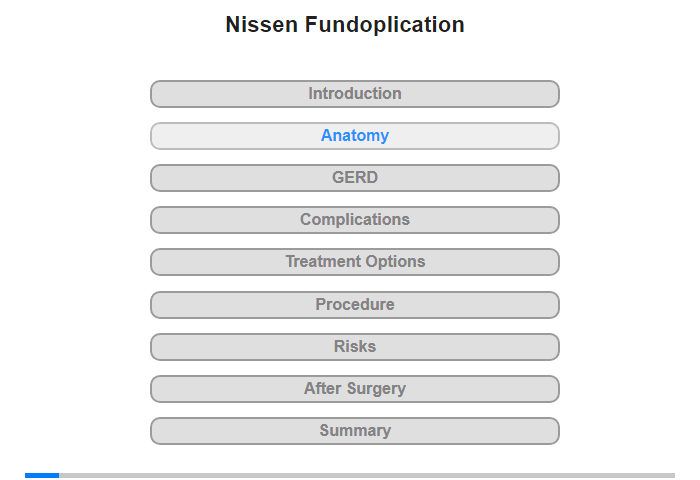The width and height of the screenshot is (700, 480).
Task: Pick the Summary entry at the bottom
Action: (355, 430)
